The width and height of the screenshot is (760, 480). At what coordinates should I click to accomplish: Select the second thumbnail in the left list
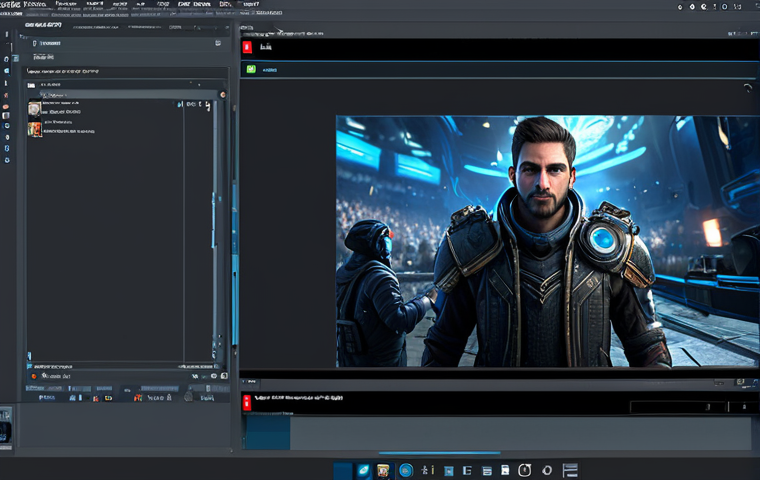pos(35,129)
